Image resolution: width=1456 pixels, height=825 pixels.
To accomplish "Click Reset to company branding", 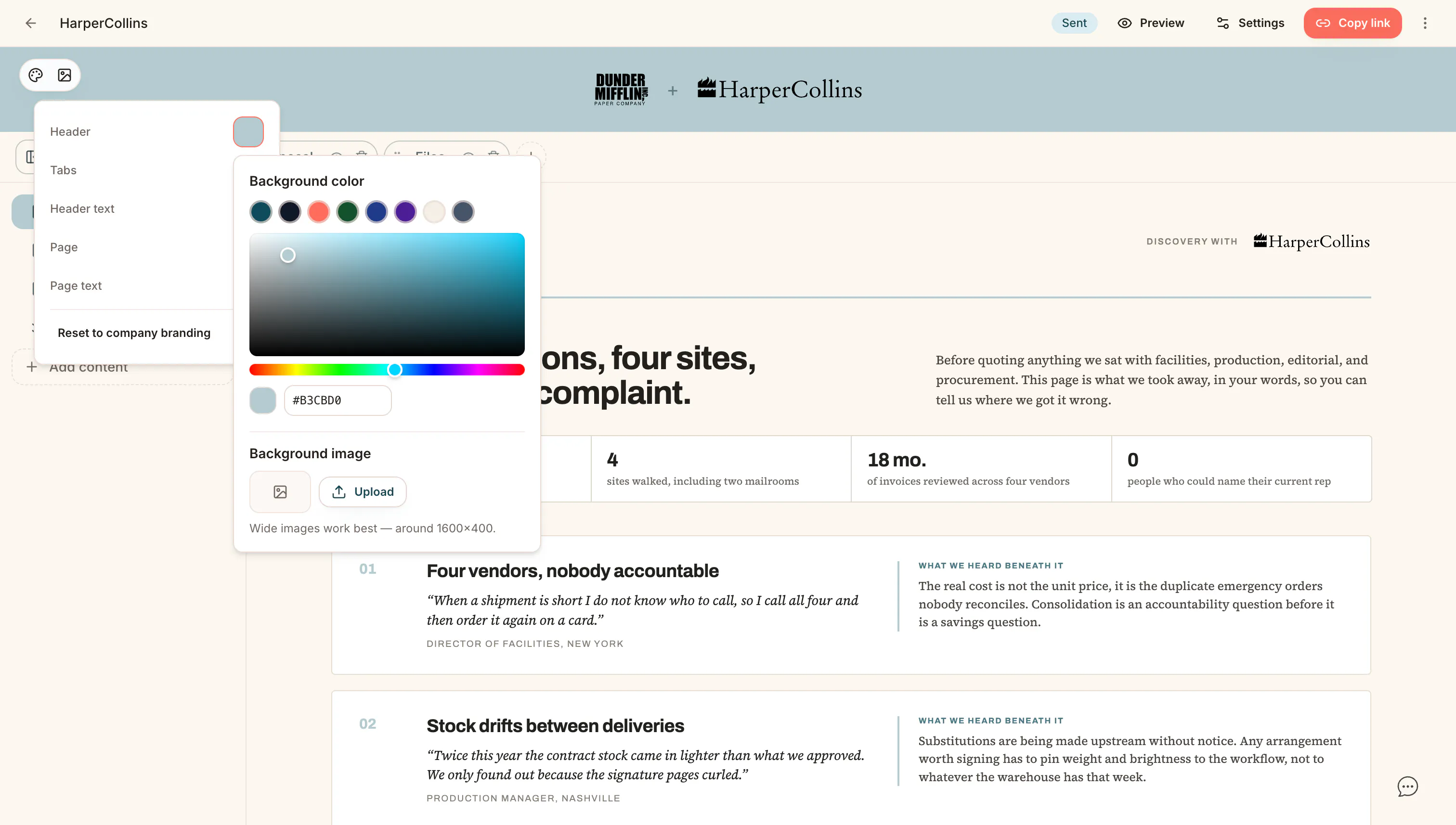I will click(134, 333).
